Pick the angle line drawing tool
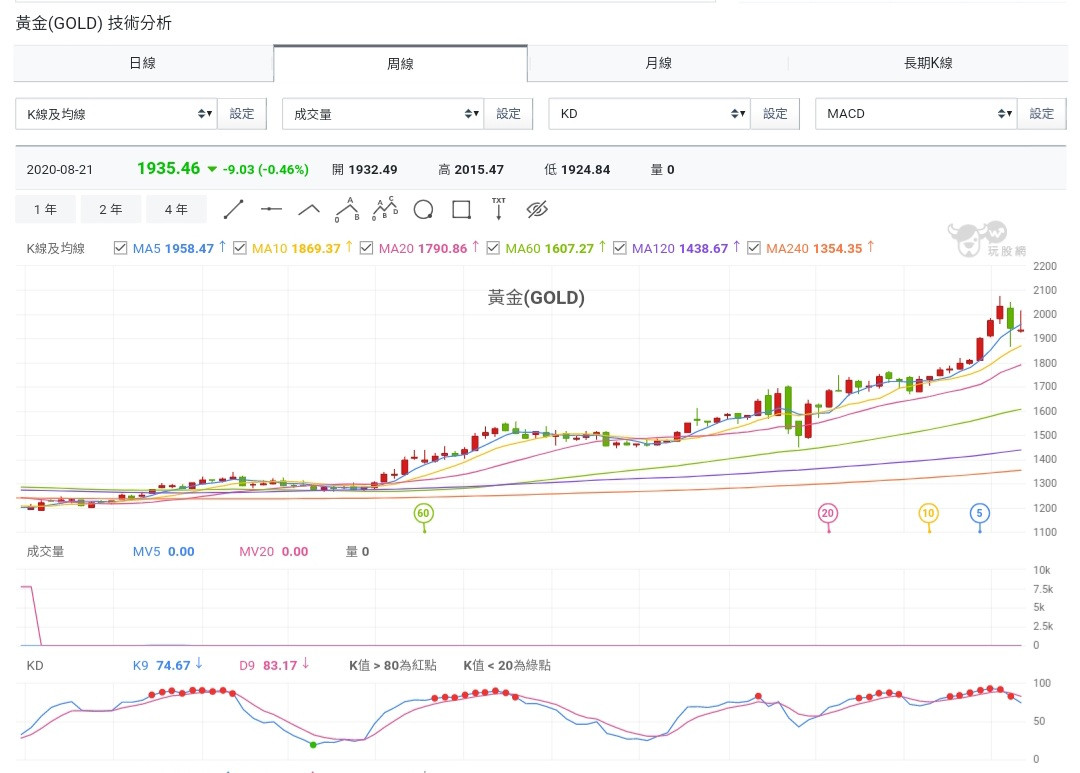 pos(309,209)
